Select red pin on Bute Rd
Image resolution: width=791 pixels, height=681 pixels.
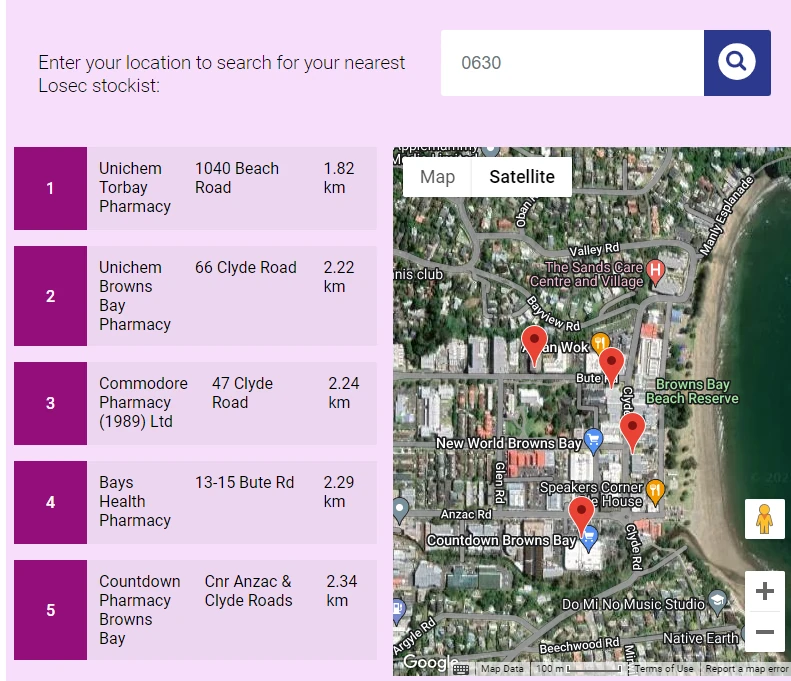(611, 367)
